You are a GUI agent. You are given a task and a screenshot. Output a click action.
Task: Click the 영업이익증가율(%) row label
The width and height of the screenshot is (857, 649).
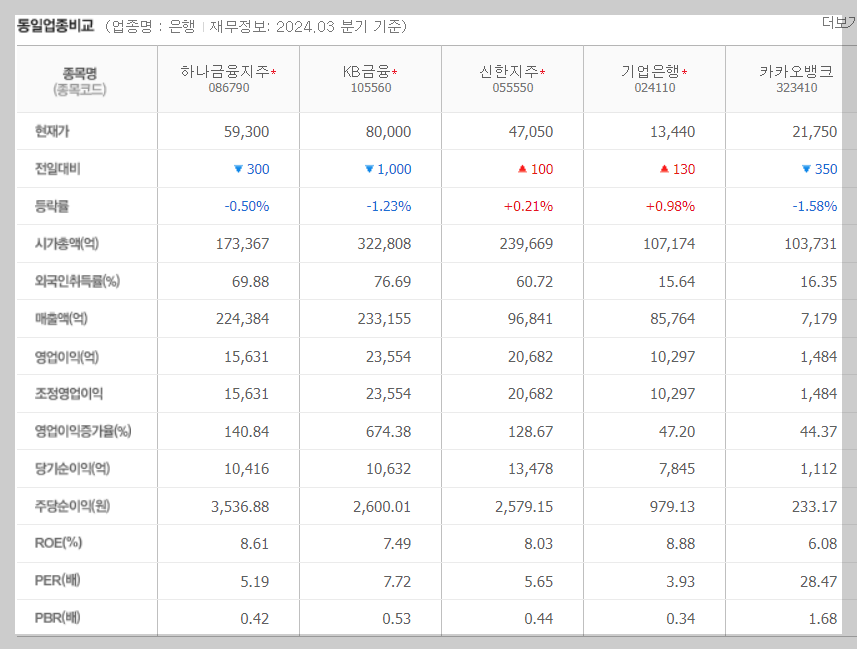(x=83, y=431)
